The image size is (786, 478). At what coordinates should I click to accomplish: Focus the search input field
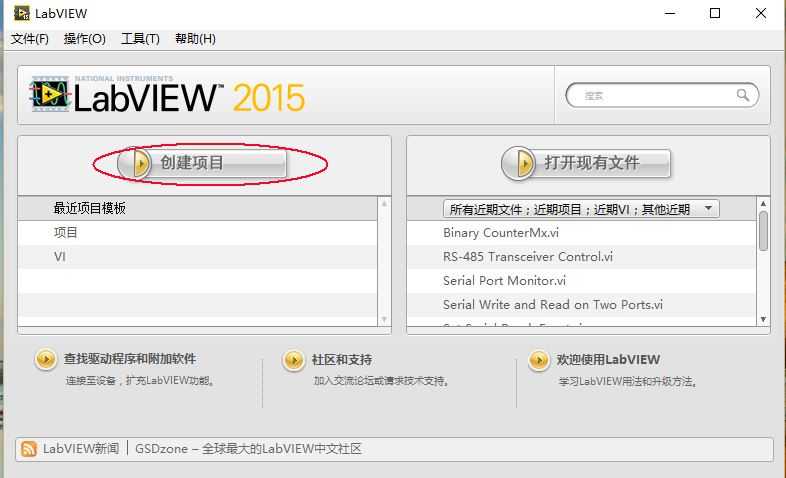(662, 95)
